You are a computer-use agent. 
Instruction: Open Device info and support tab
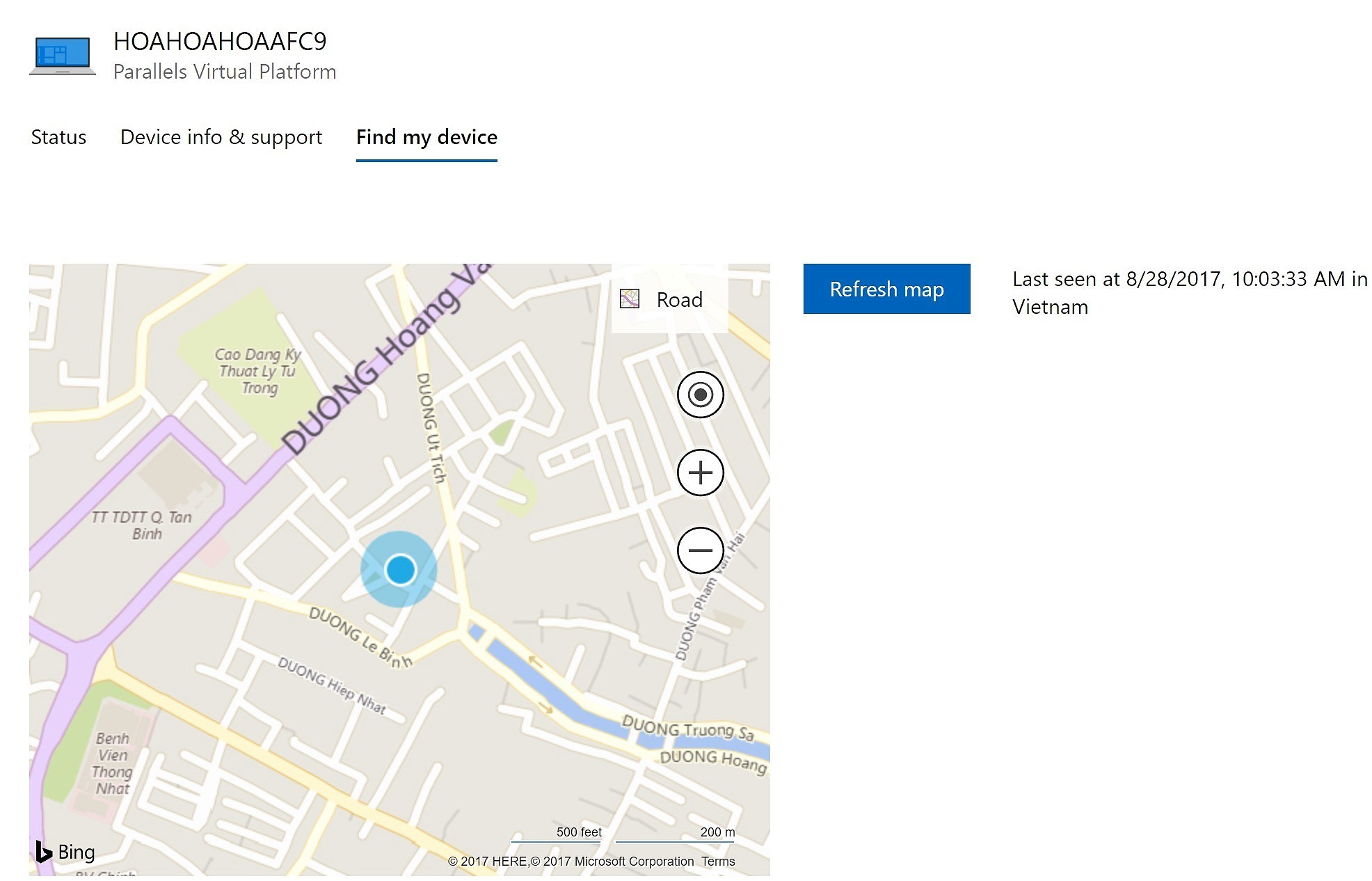click(x=221, y=137)
